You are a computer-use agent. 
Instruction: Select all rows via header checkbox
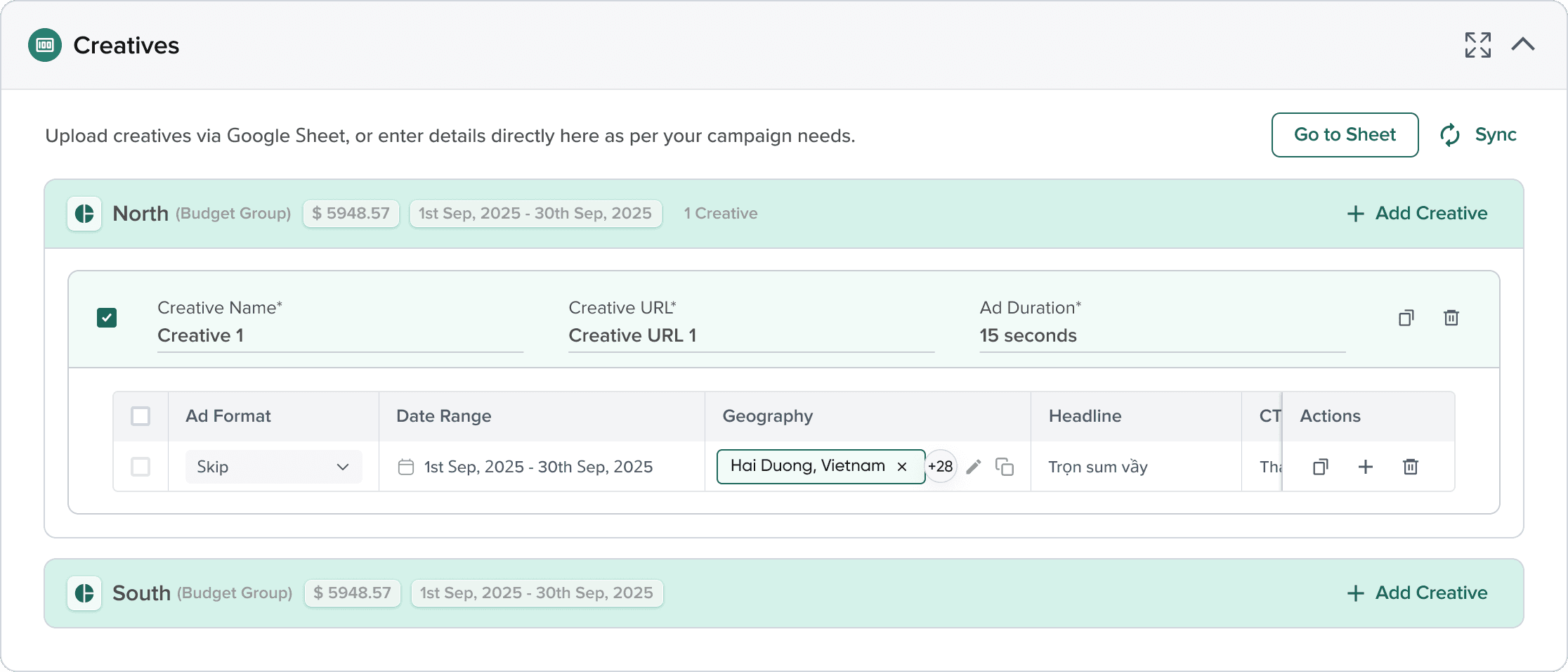pyautogui.click(x=141, y=416)
